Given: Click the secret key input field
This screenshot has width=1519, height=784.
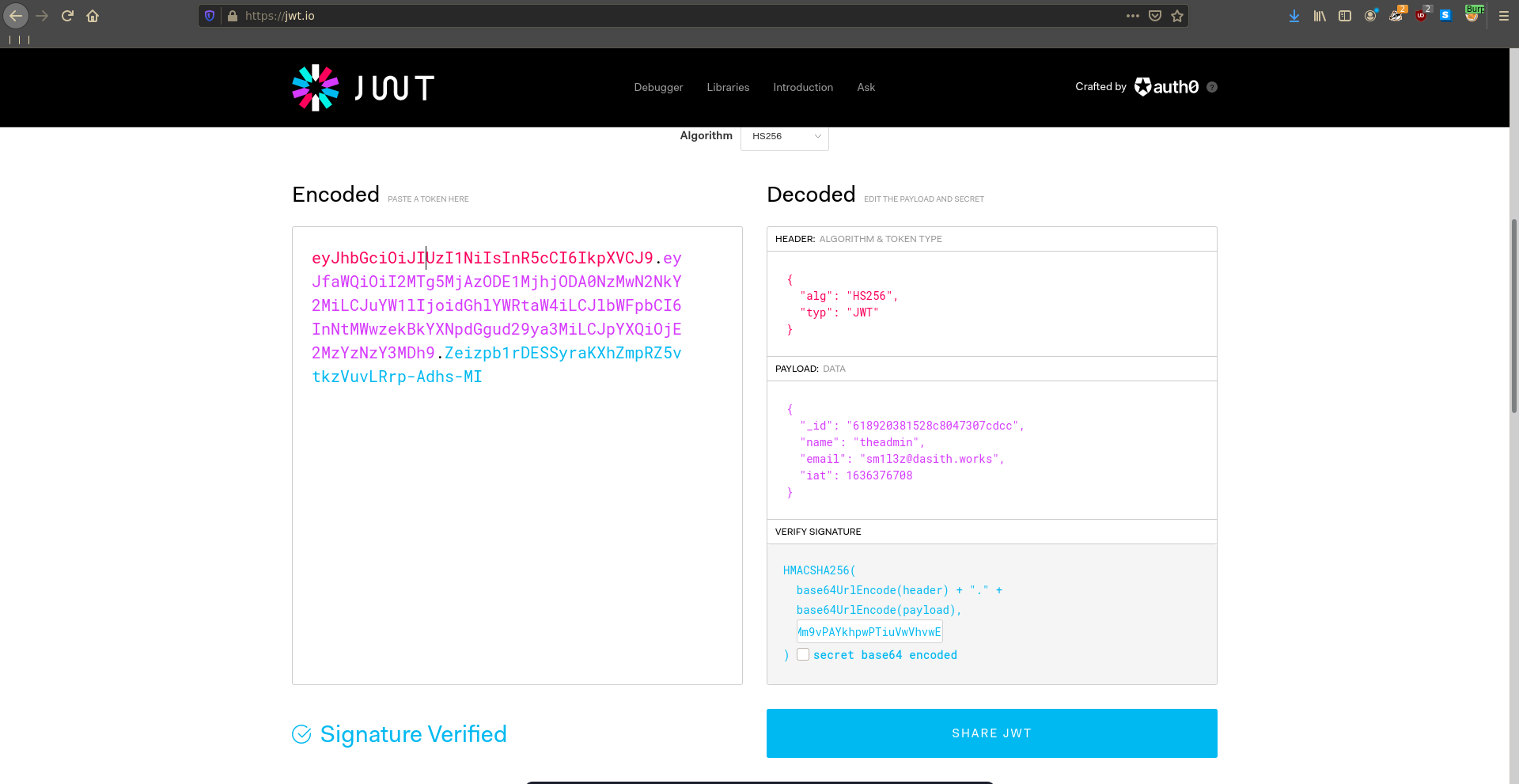Looking at the screenshot, I should [x=869, y=631].
